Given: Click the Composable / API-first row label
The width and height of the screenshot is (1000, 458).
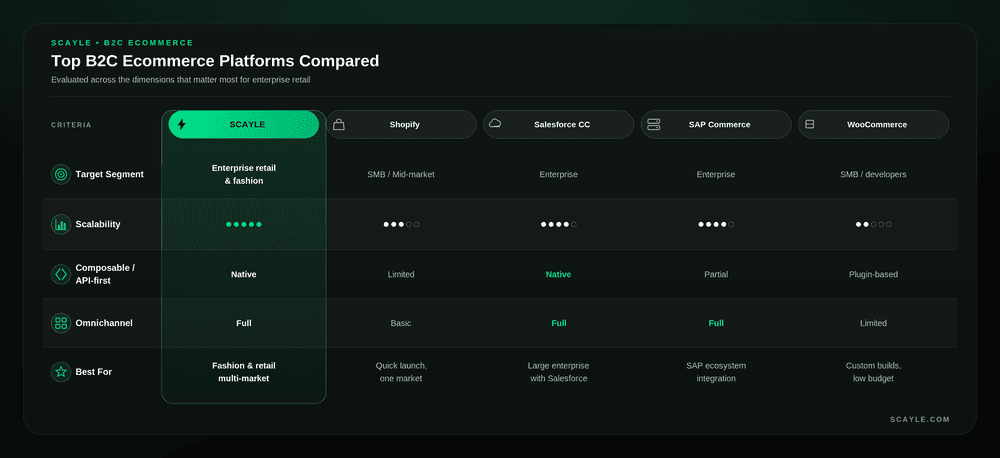Looking at the screenshot, I should (x=105, y=274).
